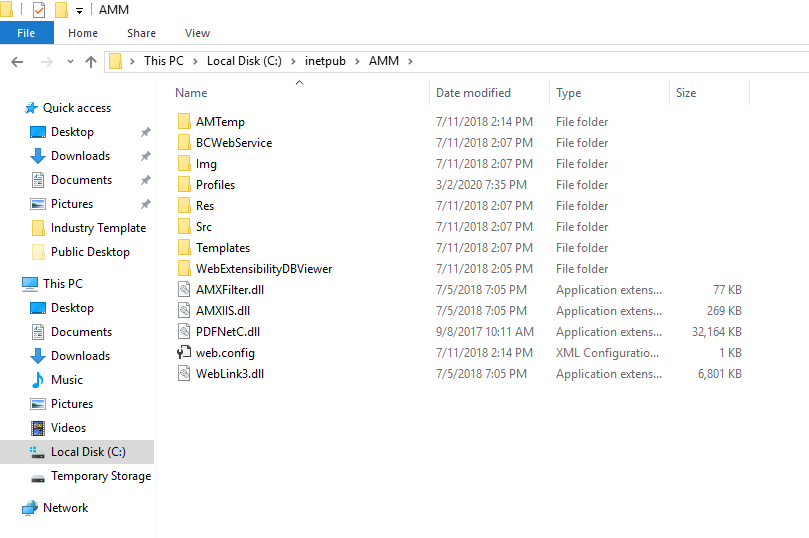This screenshot has height=538, width=809.
Task: Select Local Disk (C:) in navigation pane
Action: [77, 452]
